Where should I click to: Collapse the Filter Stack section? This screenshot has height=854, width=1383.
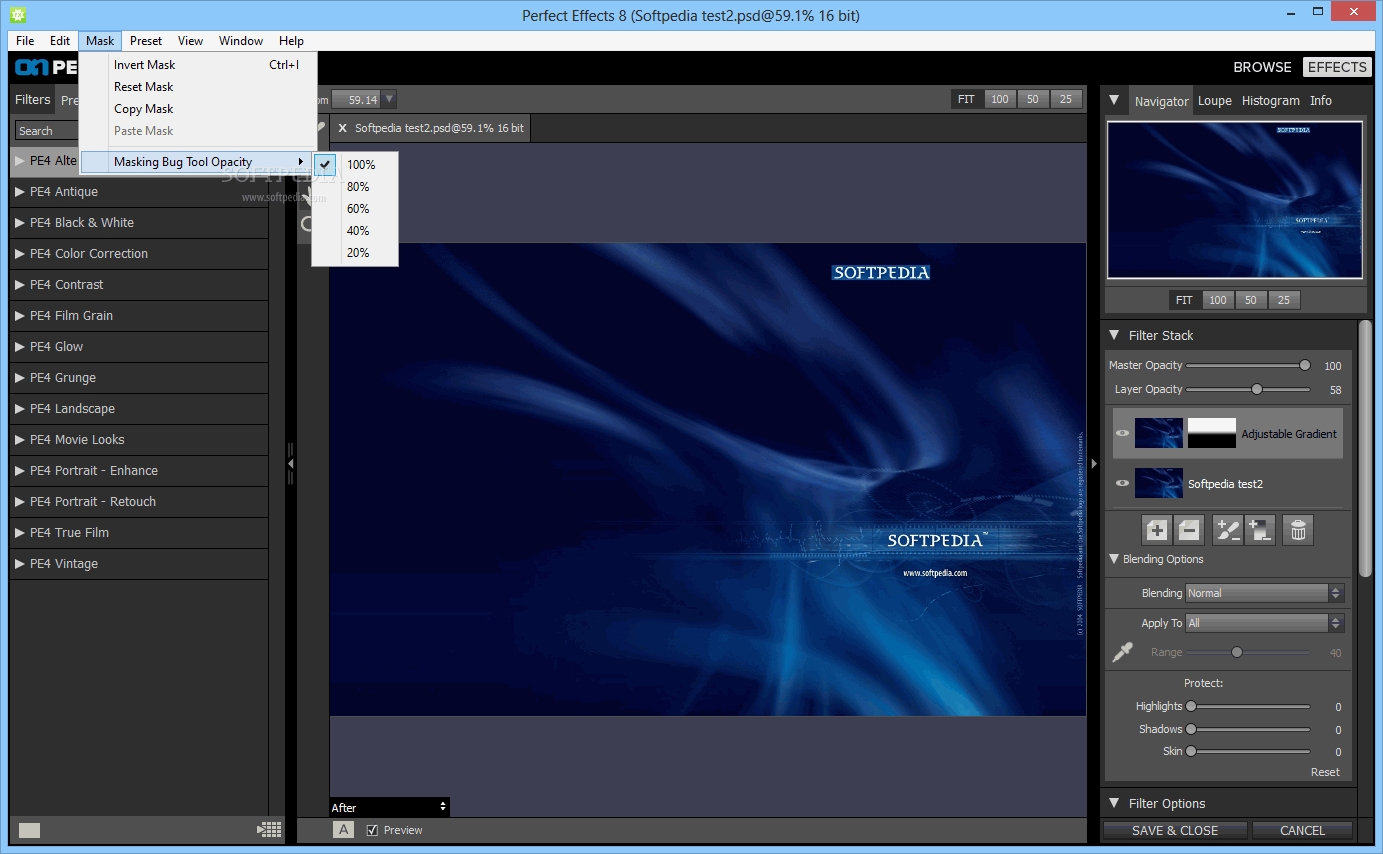coord(1115,335)
